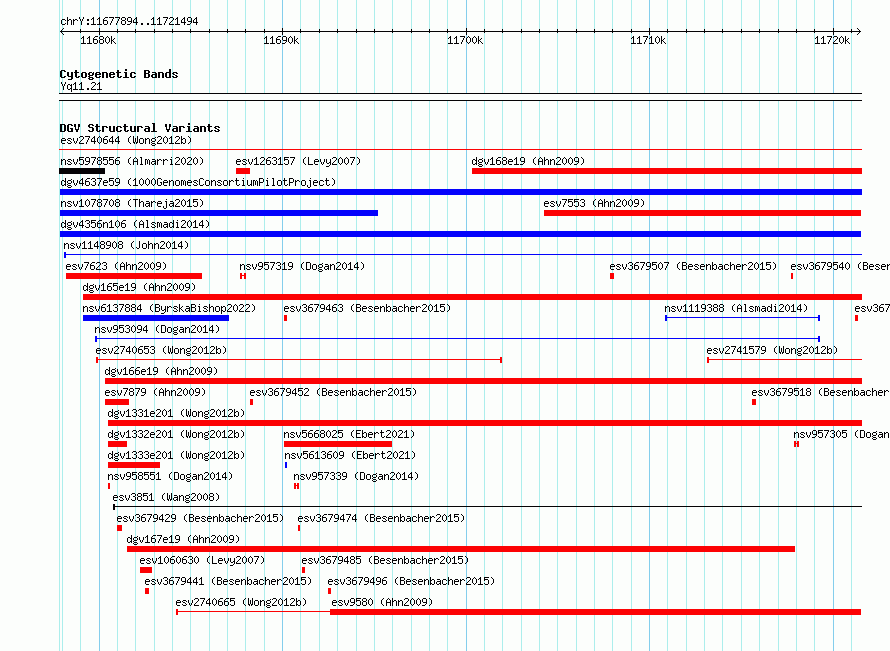Select the Yq11.21 cytogenetic band label

point(81,86)
